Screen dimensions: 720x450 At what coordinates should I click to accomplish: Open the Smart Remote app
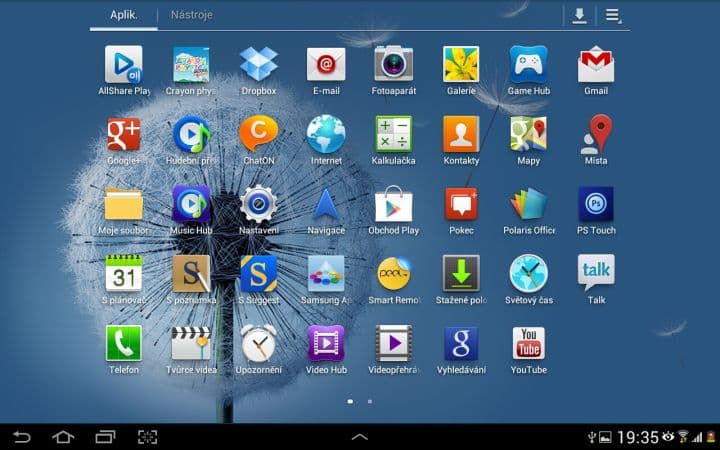(x=394, y=274)
